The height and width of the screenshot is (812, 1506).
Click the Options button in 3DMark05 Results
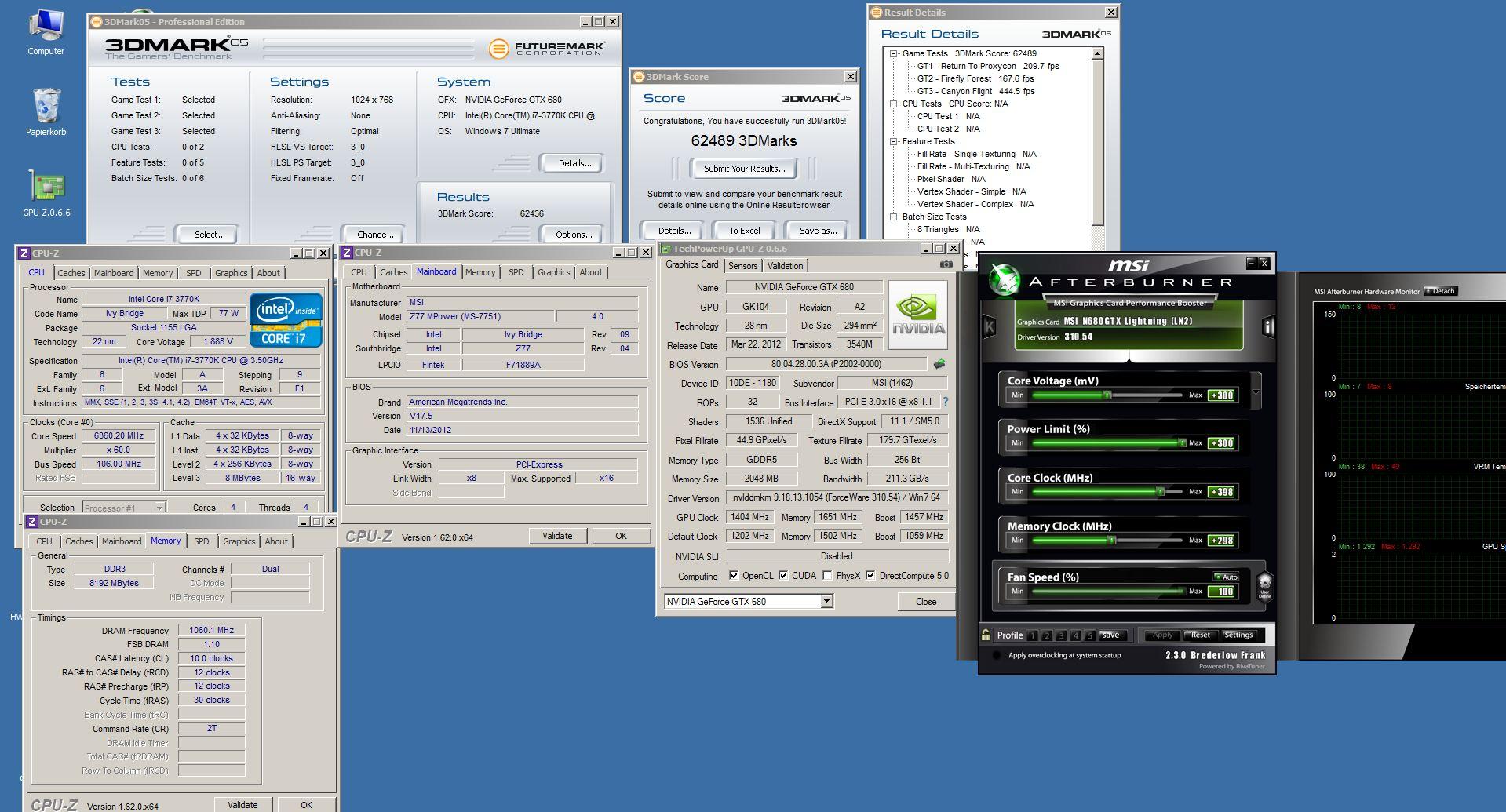point(574,235)
